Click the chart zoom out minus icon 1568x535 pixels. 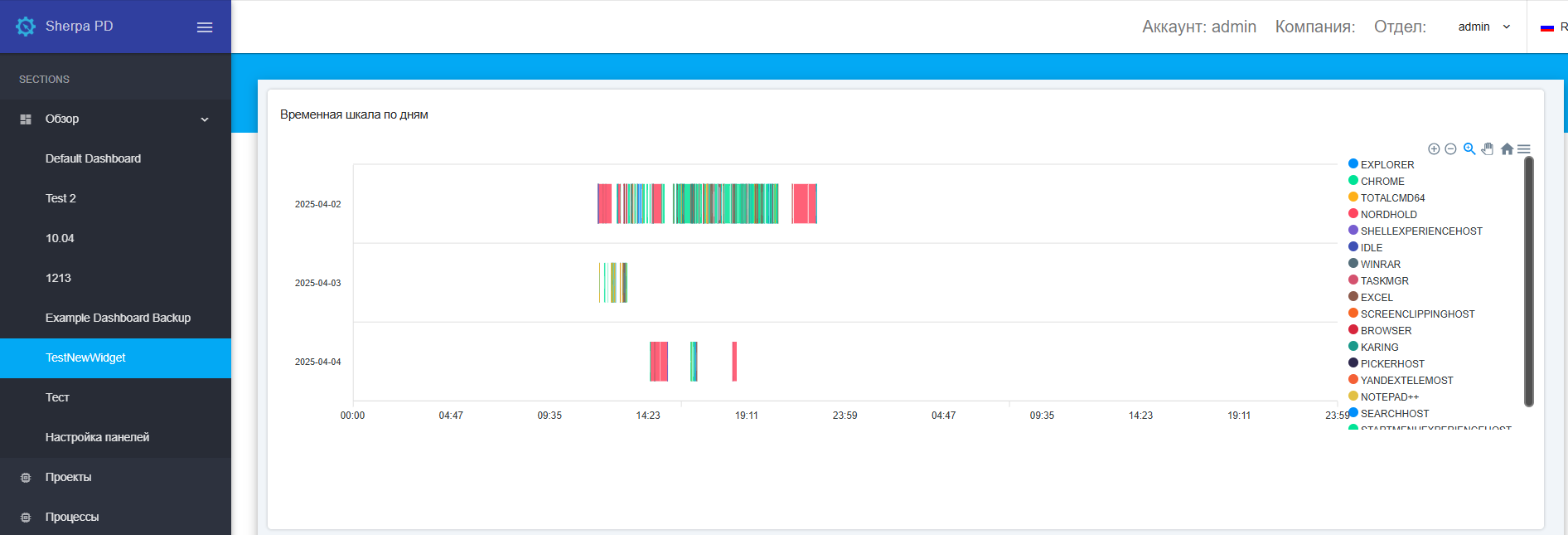point(1450,149)
